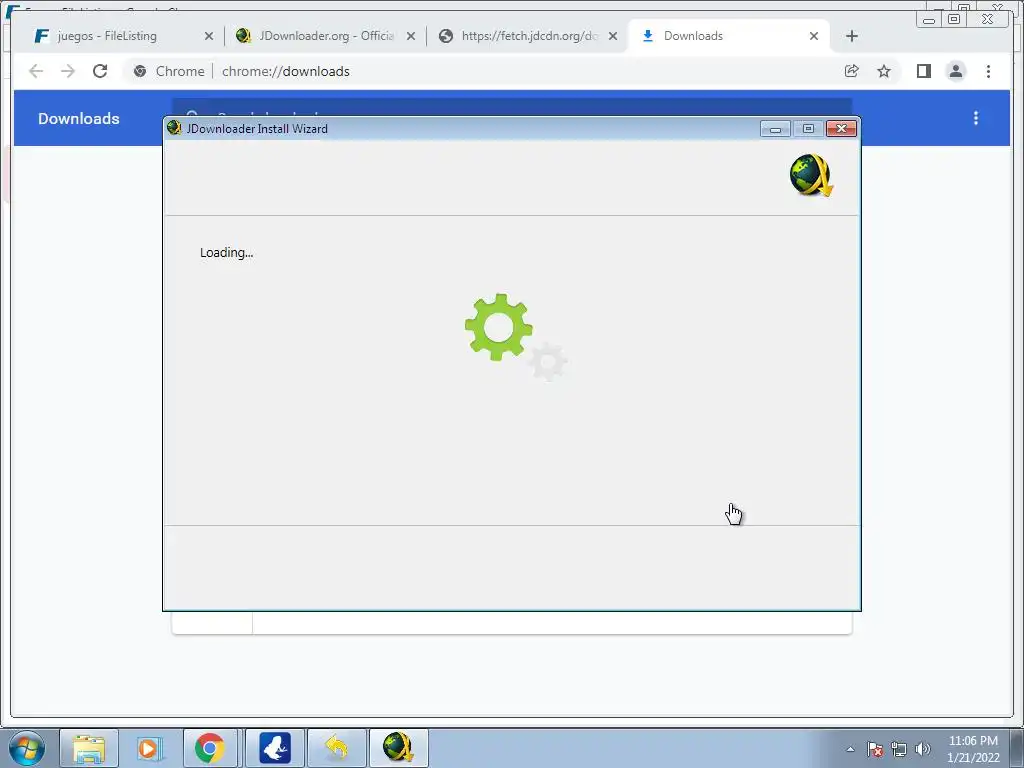This screenshot has height=768, width=1024.
Task: Open the yellow arrow app in taskbar
Action: click(x=337, y=748)
